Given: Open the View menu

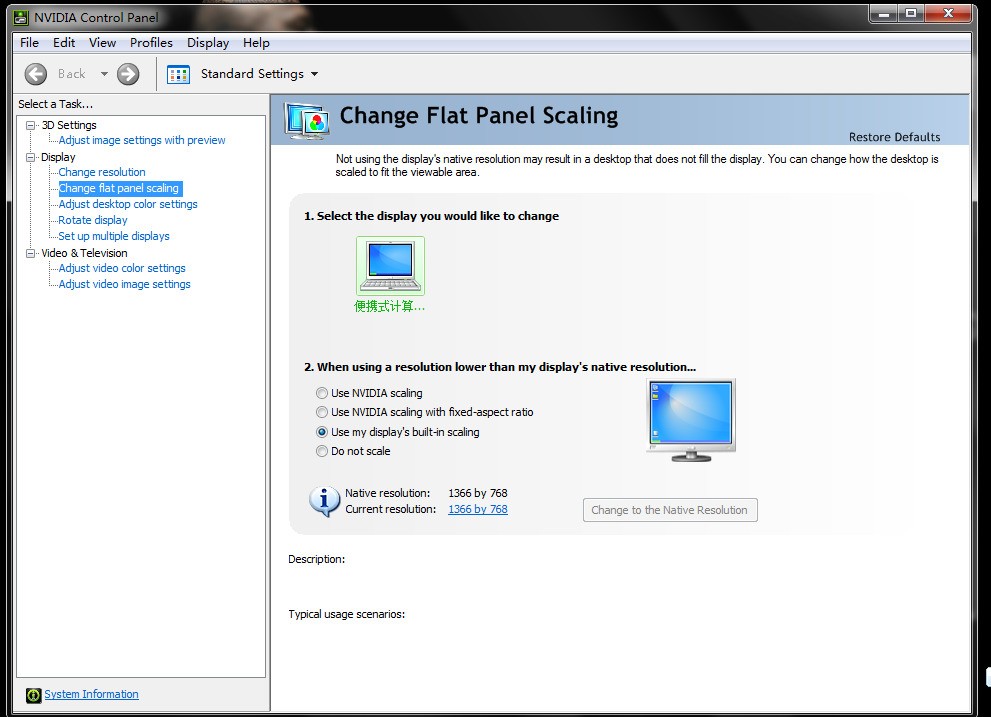Looking at the screenshot, I should coord(102,42).
